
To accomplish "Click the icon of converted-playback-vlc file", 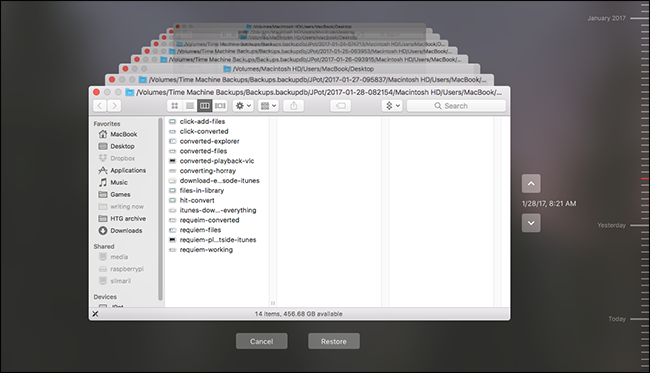I will coord(172,161).
